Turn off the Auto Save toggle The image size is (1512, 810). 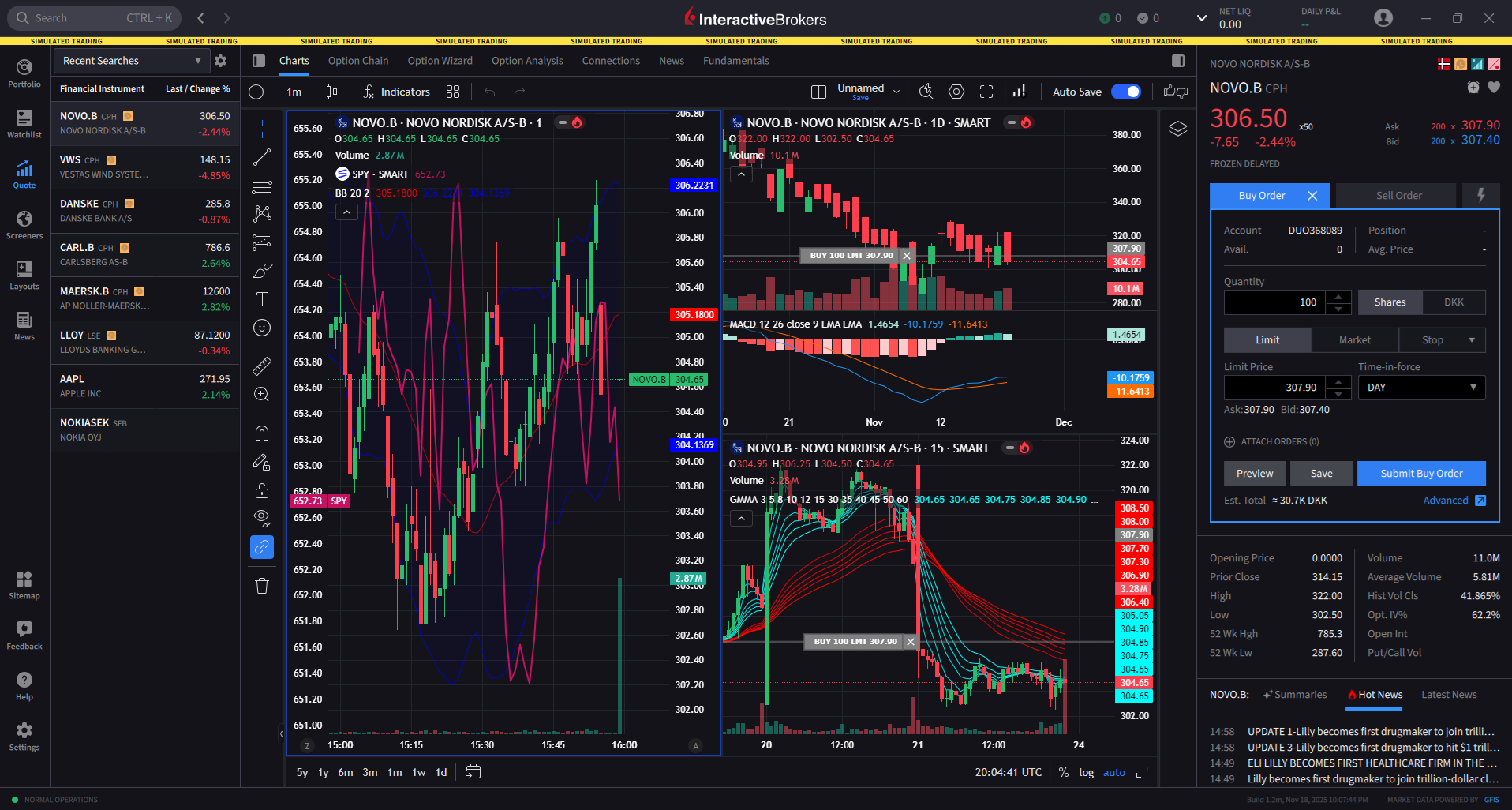tap(1126, 91)
